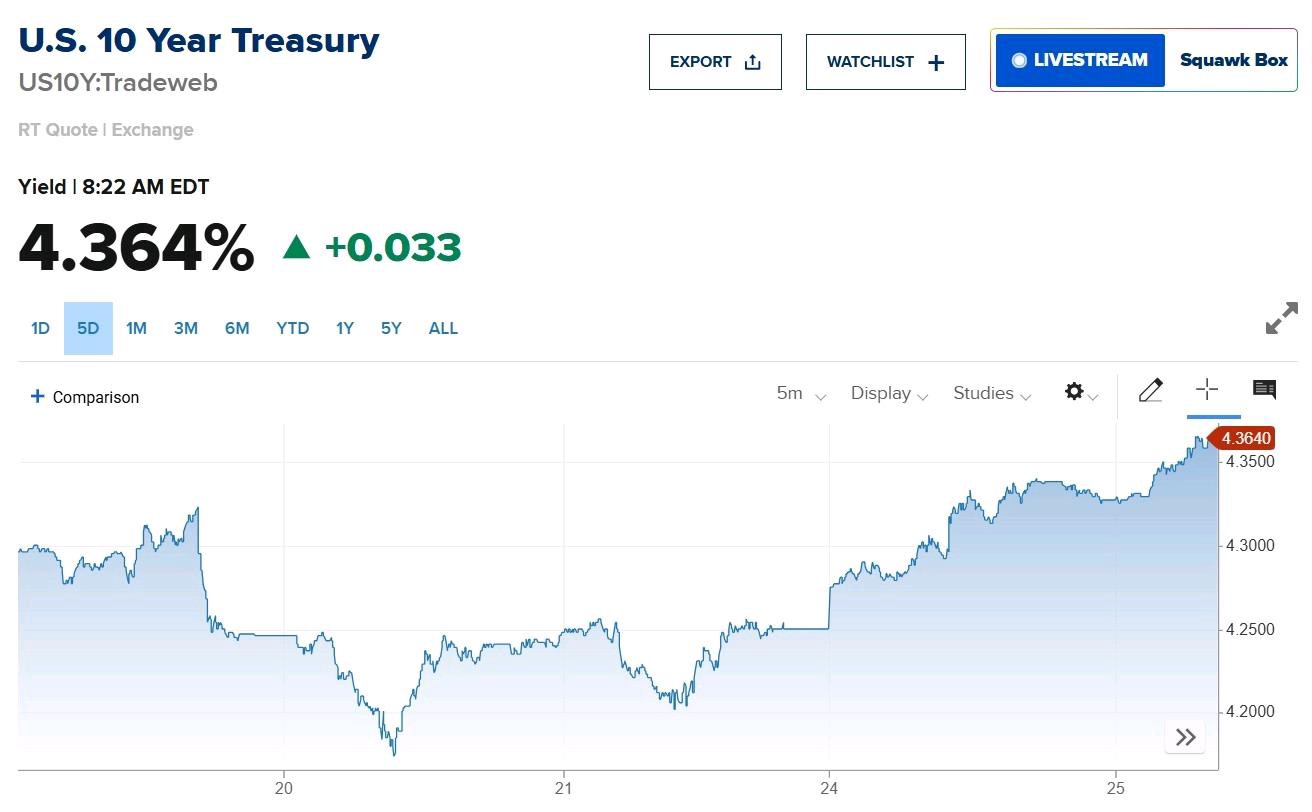Select the pencil drawing tool icon

[x=1150, y=390]
